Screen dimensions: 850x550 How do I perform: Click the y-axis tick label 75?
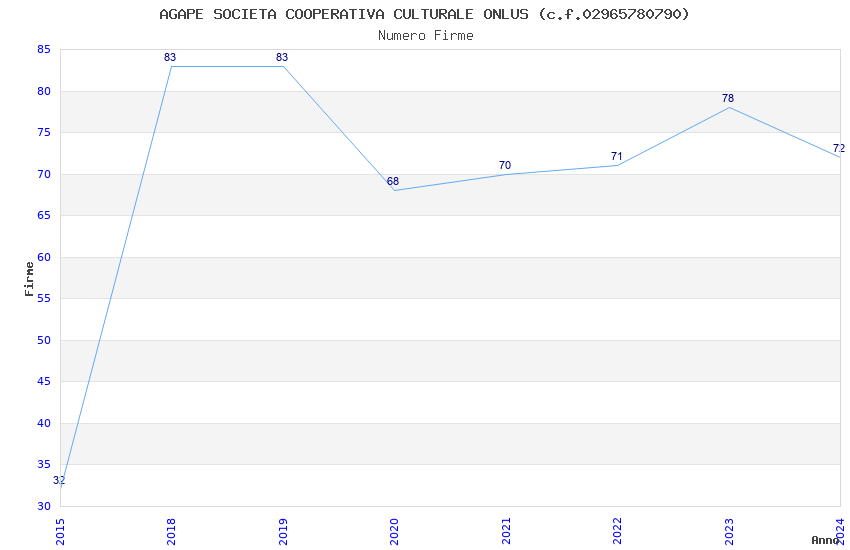(x=44, y=132)
